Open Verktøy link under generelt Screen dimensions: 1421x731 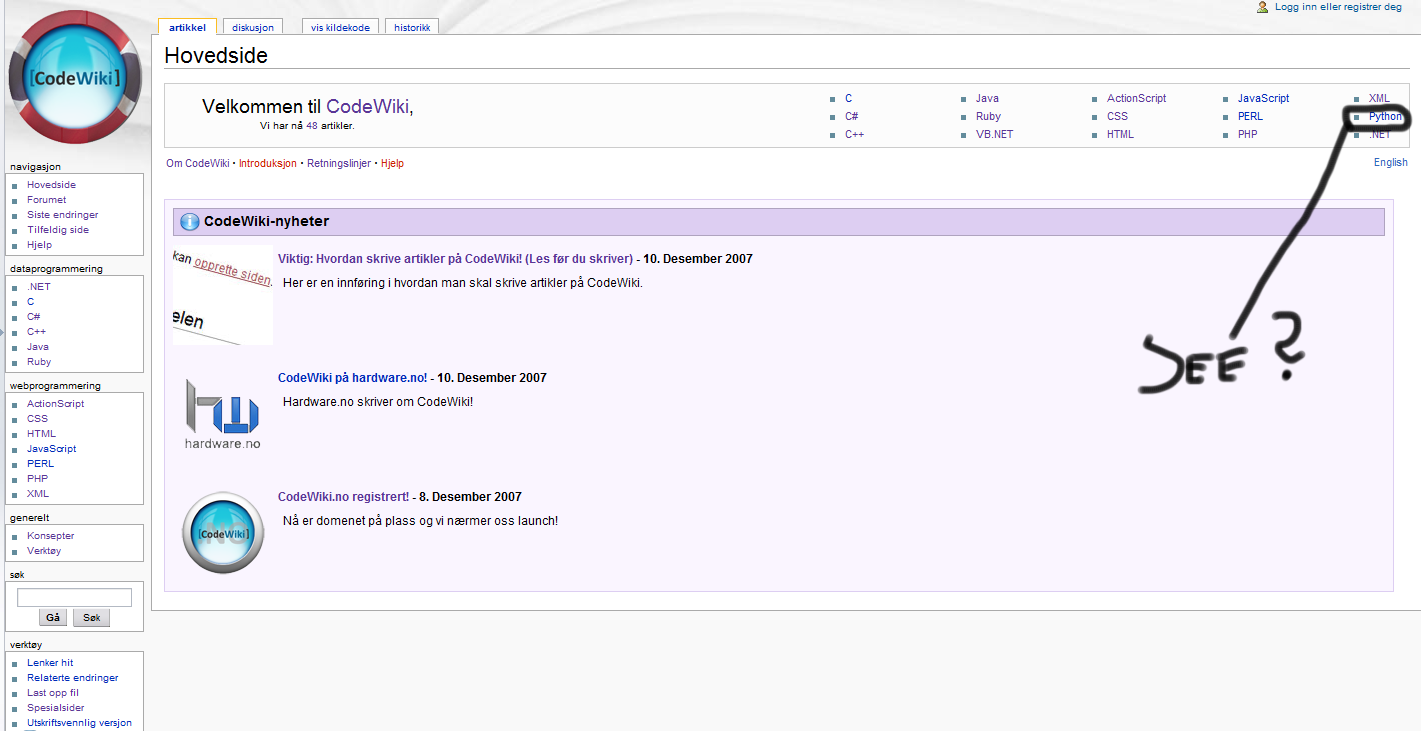point(44,551)
